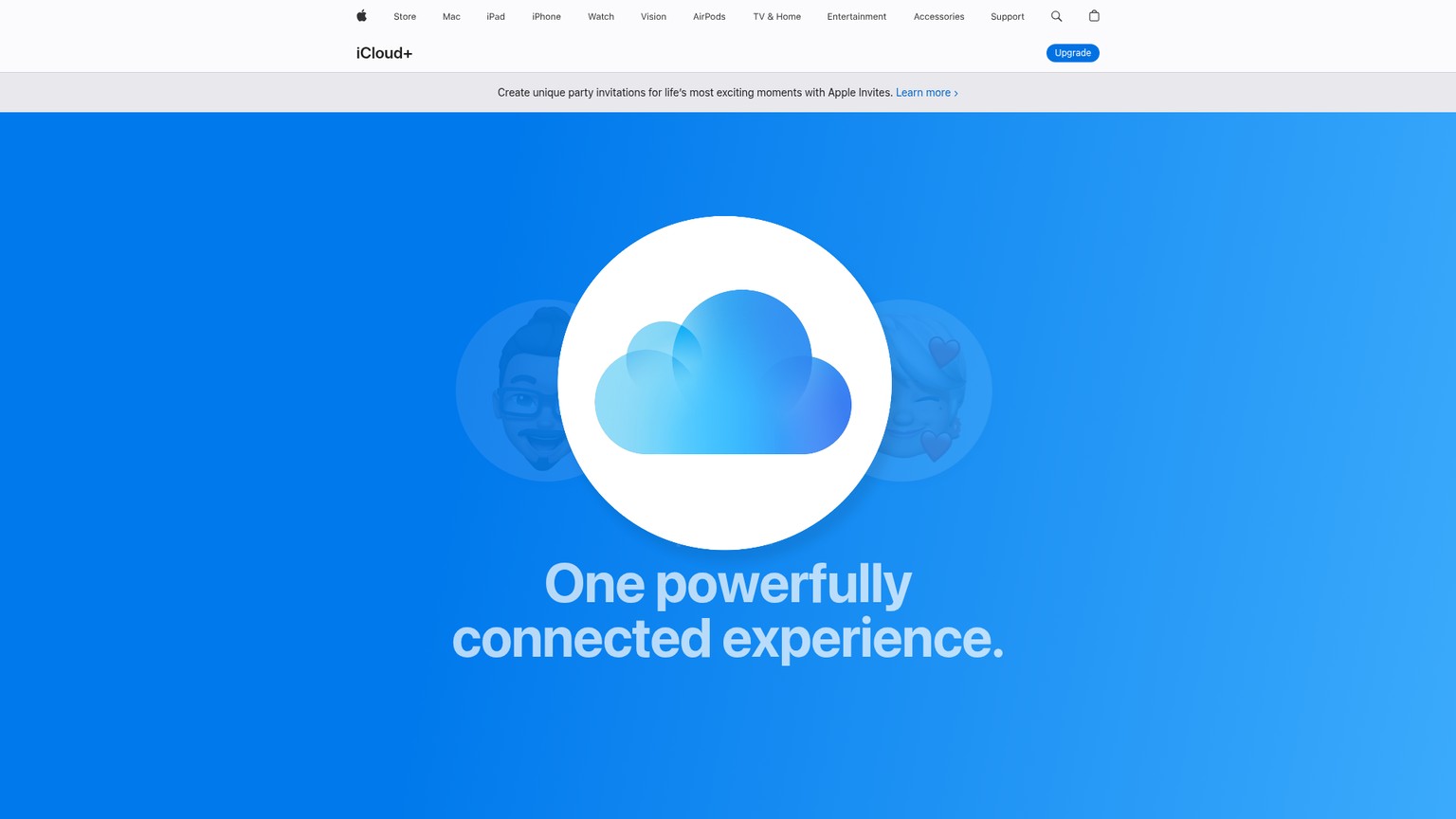Open the Mac menu

(451, 17)
